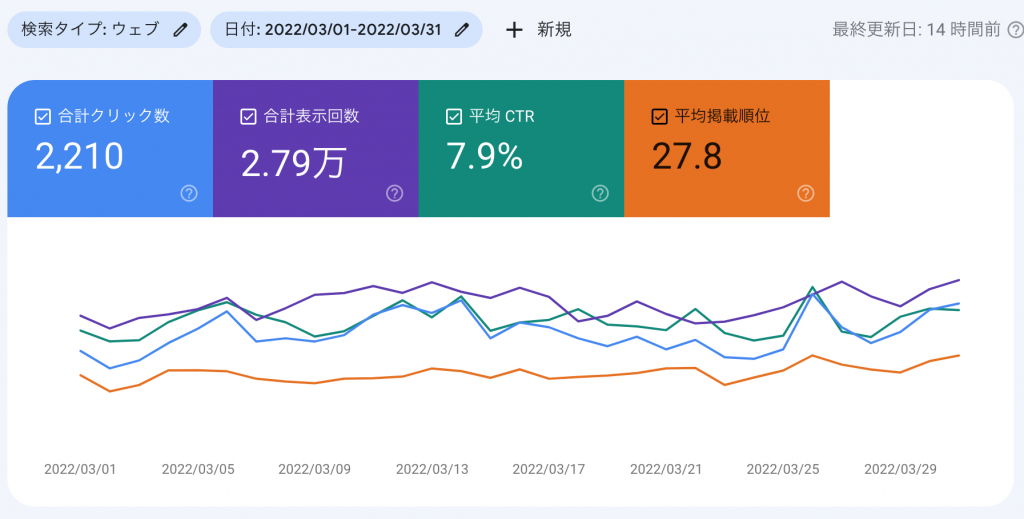
Task: Uncheck the 合計クリック数 checkbox
Action: coord(43,117)
